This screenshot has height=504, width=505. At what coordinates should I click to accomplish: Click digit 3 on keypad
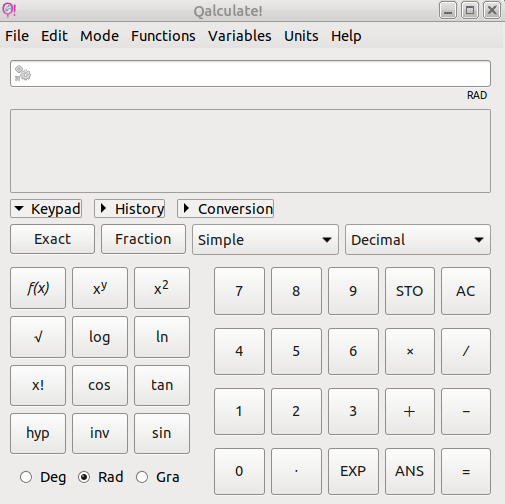pos(353,411)
